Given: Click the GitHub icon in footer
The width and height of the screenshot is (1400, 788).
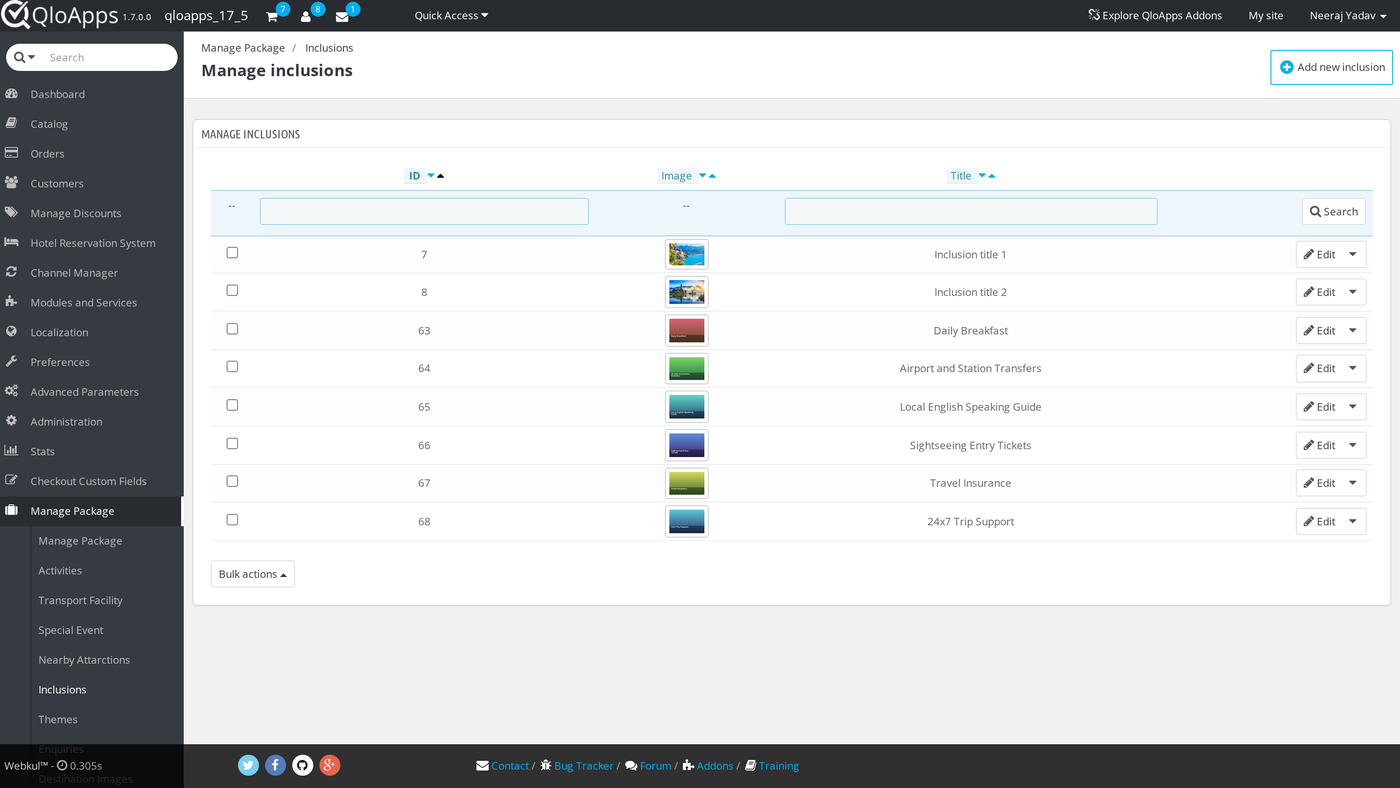Looking at the screenshot, I should pyautogui.click(x=303, y=765).
